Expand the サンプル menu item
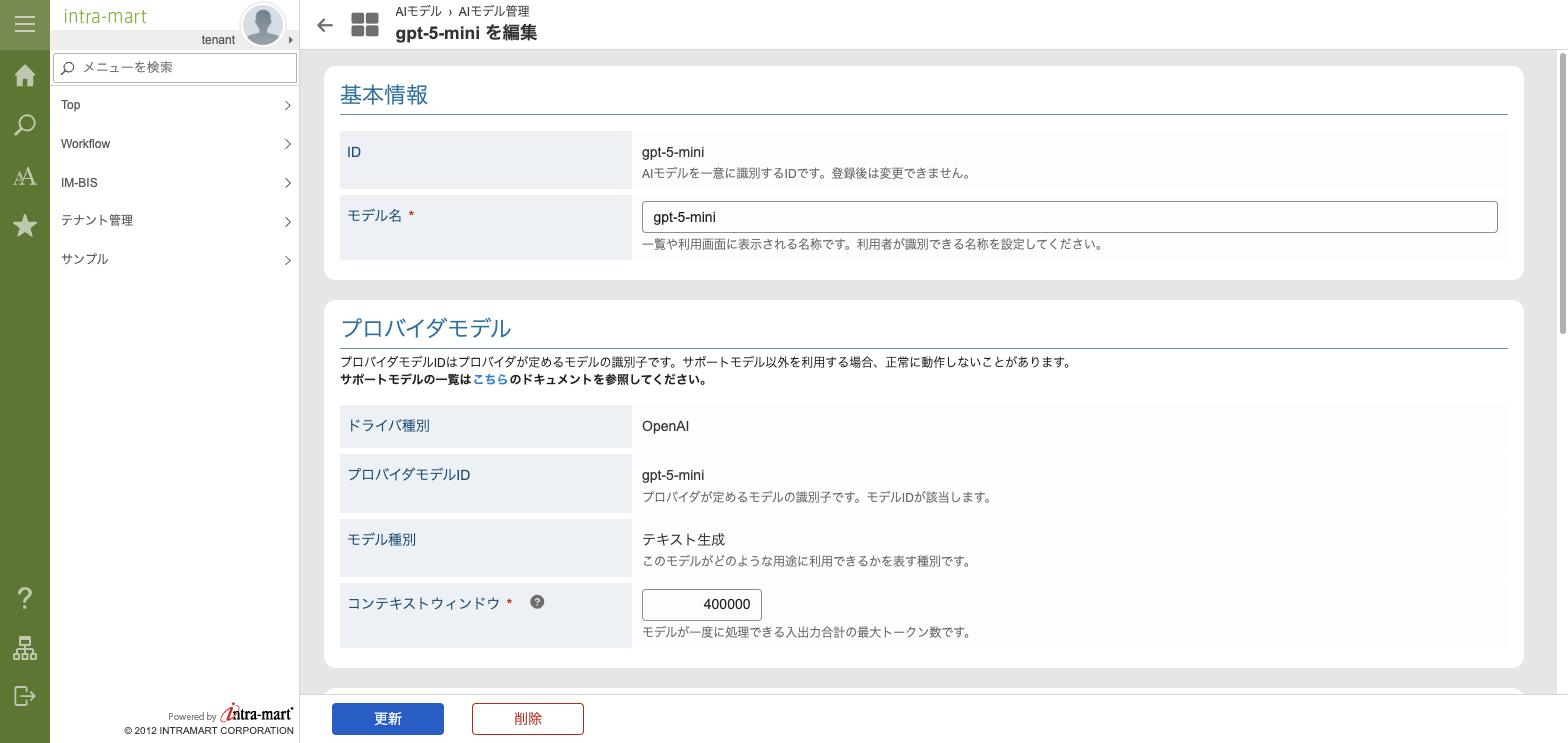1568x743 pixels. tap(175, 259)
